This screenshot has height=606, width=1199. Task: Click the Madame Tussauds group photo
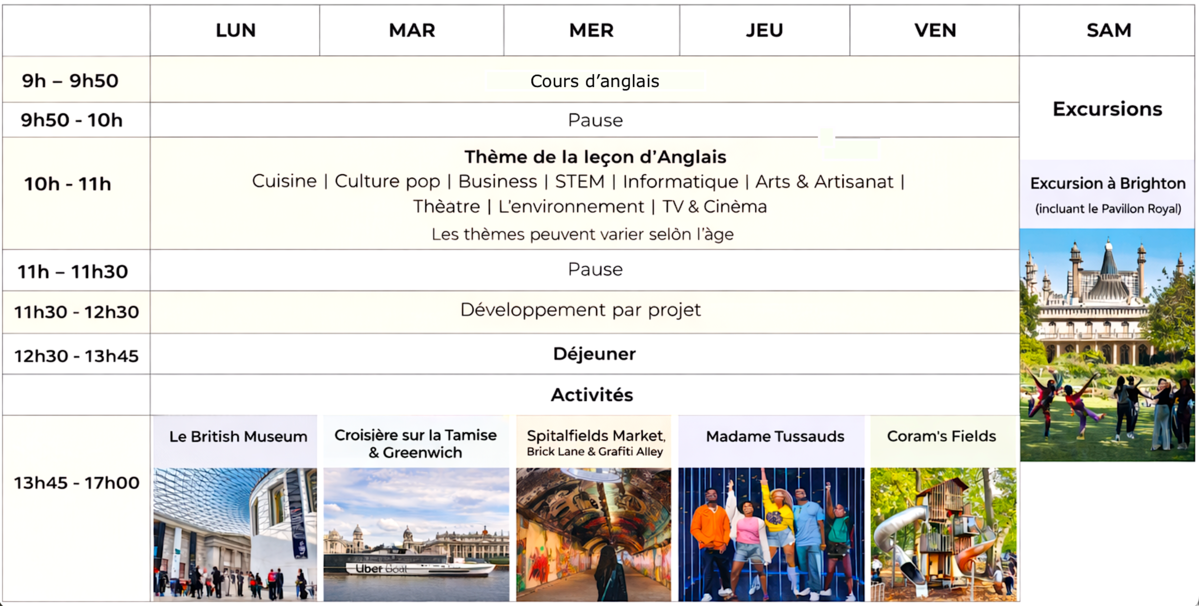point(771,533)
